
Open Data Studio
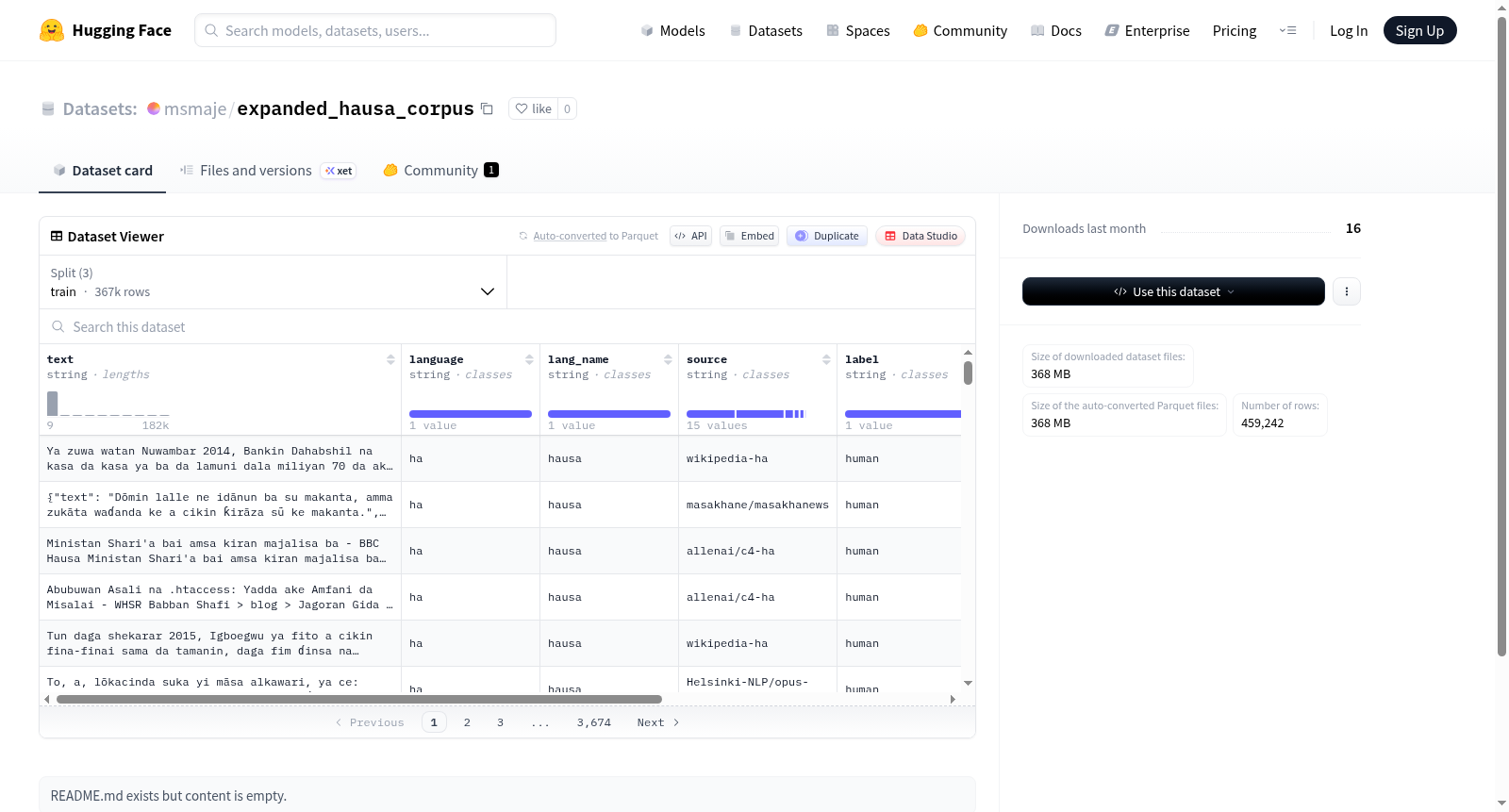(x=920, y=236)
